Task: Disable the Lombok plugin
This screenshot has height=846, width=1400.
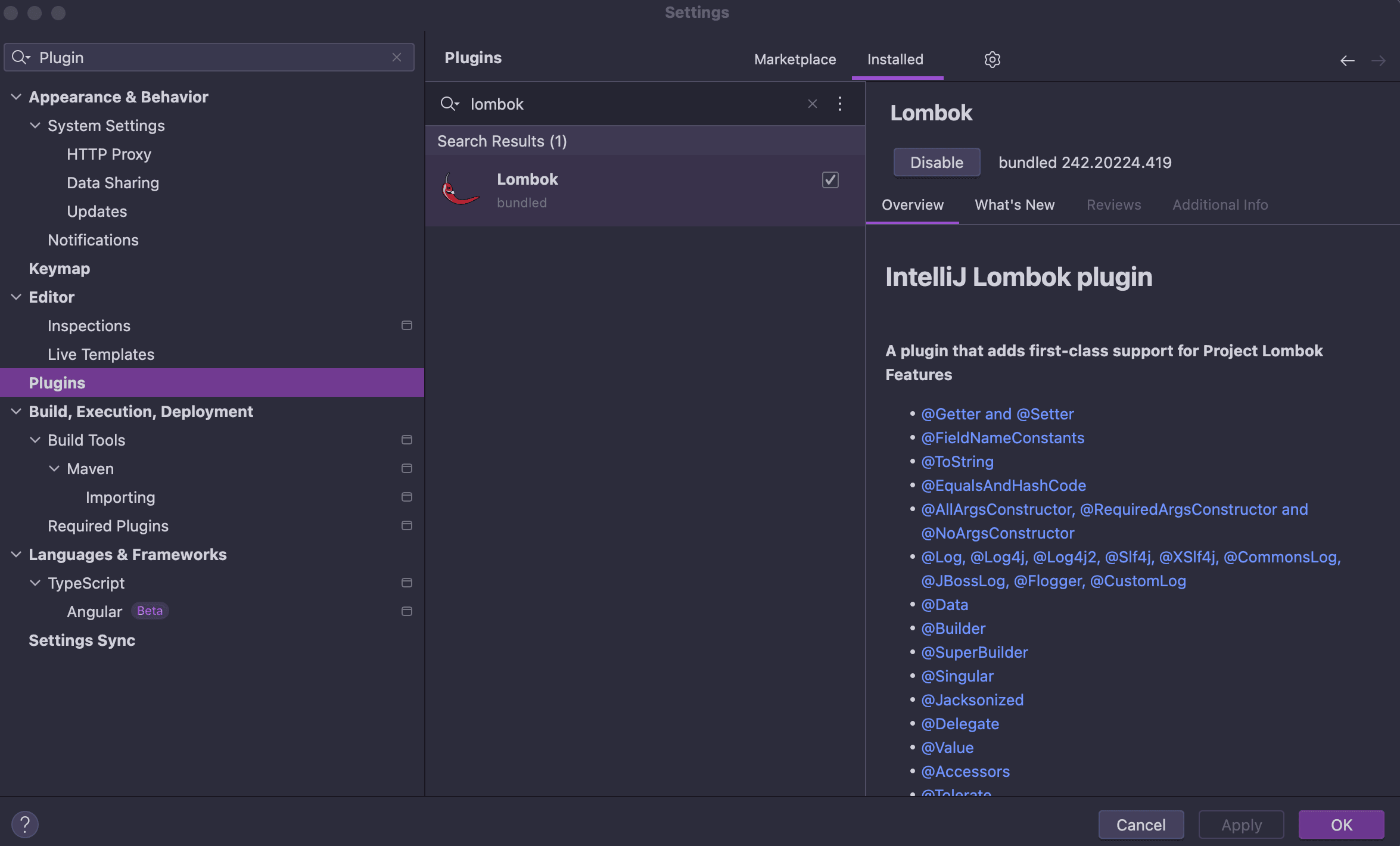Action: pyautogui.click(x=937, y=162)
